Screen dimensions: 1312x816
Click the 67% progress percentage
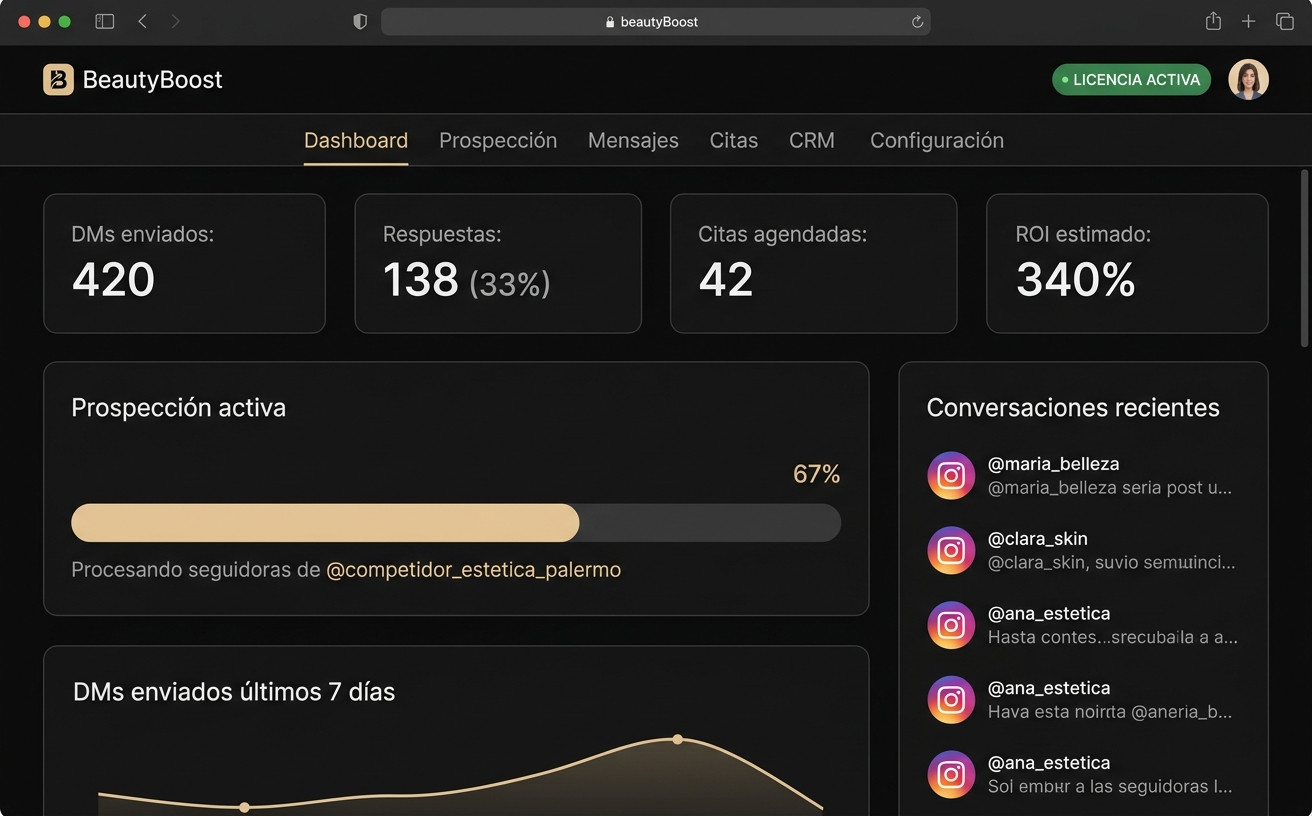point(816,474)
